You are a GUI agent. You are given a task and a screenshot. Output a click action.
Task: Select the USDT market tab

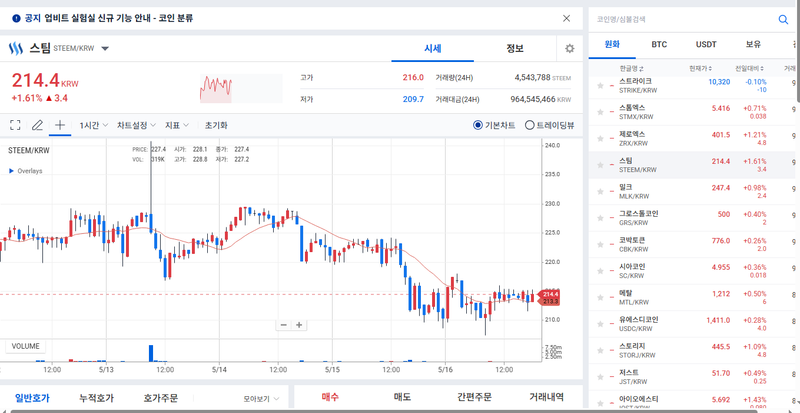[x=706, y=45]
